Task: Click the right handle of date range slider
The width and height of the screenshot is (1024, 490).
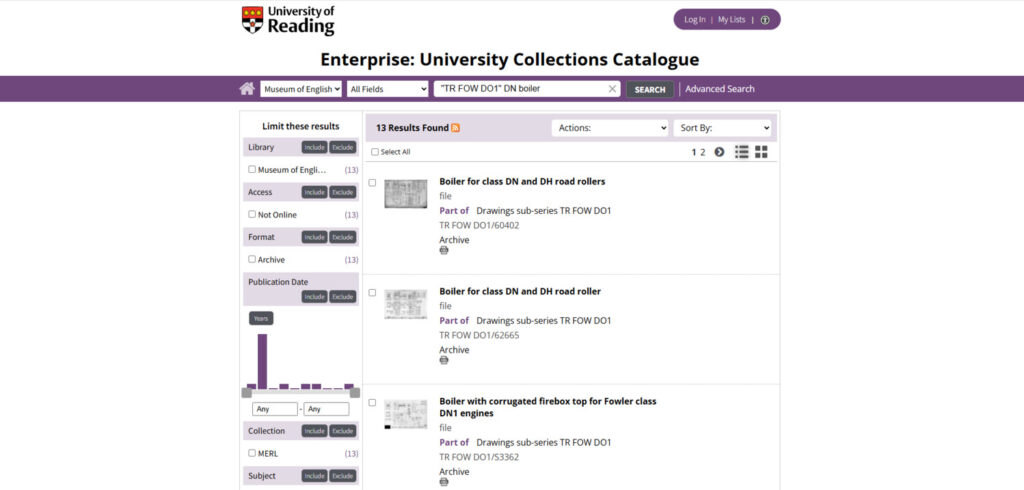Action: [355, 393]
